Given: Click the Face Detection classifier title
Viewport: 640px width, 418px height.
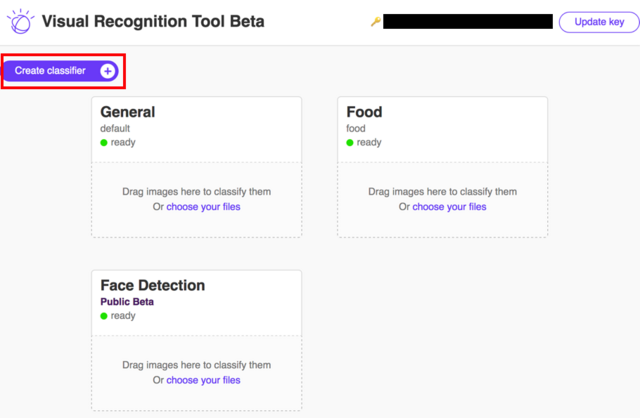Looking at the screenshot, I should coord(153,285).
